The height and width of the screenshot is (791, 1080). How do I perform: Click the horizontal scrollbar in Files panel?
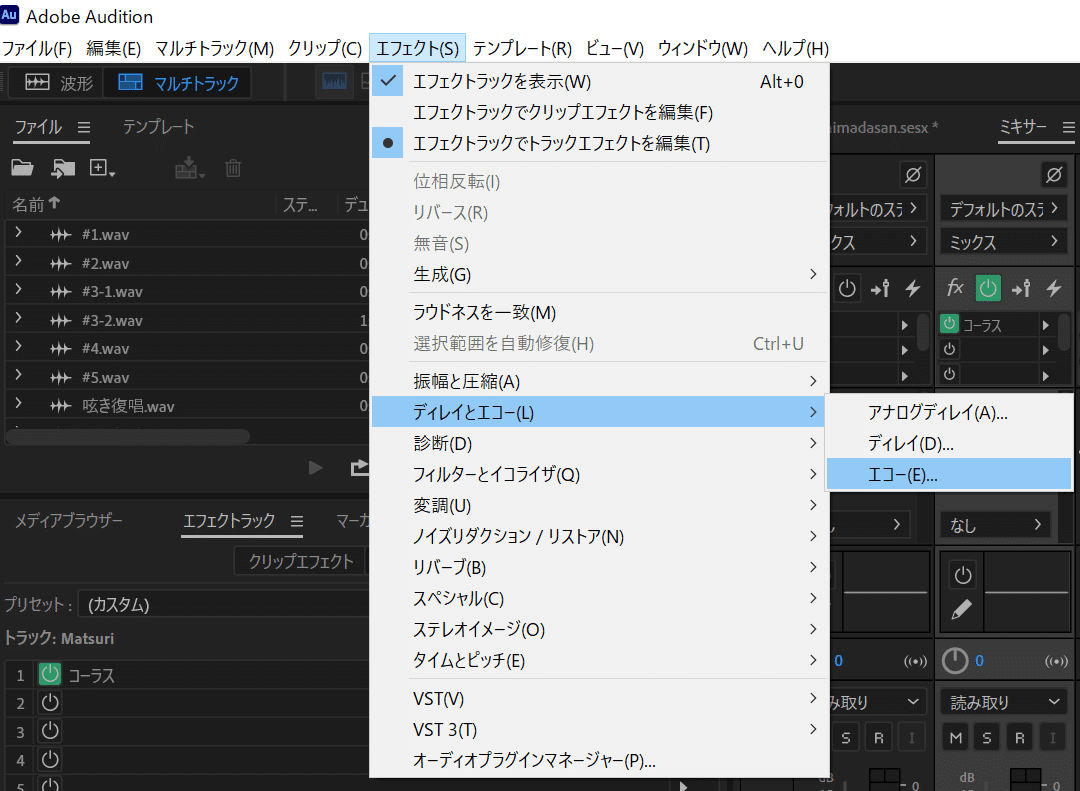(x=128, y=437)
